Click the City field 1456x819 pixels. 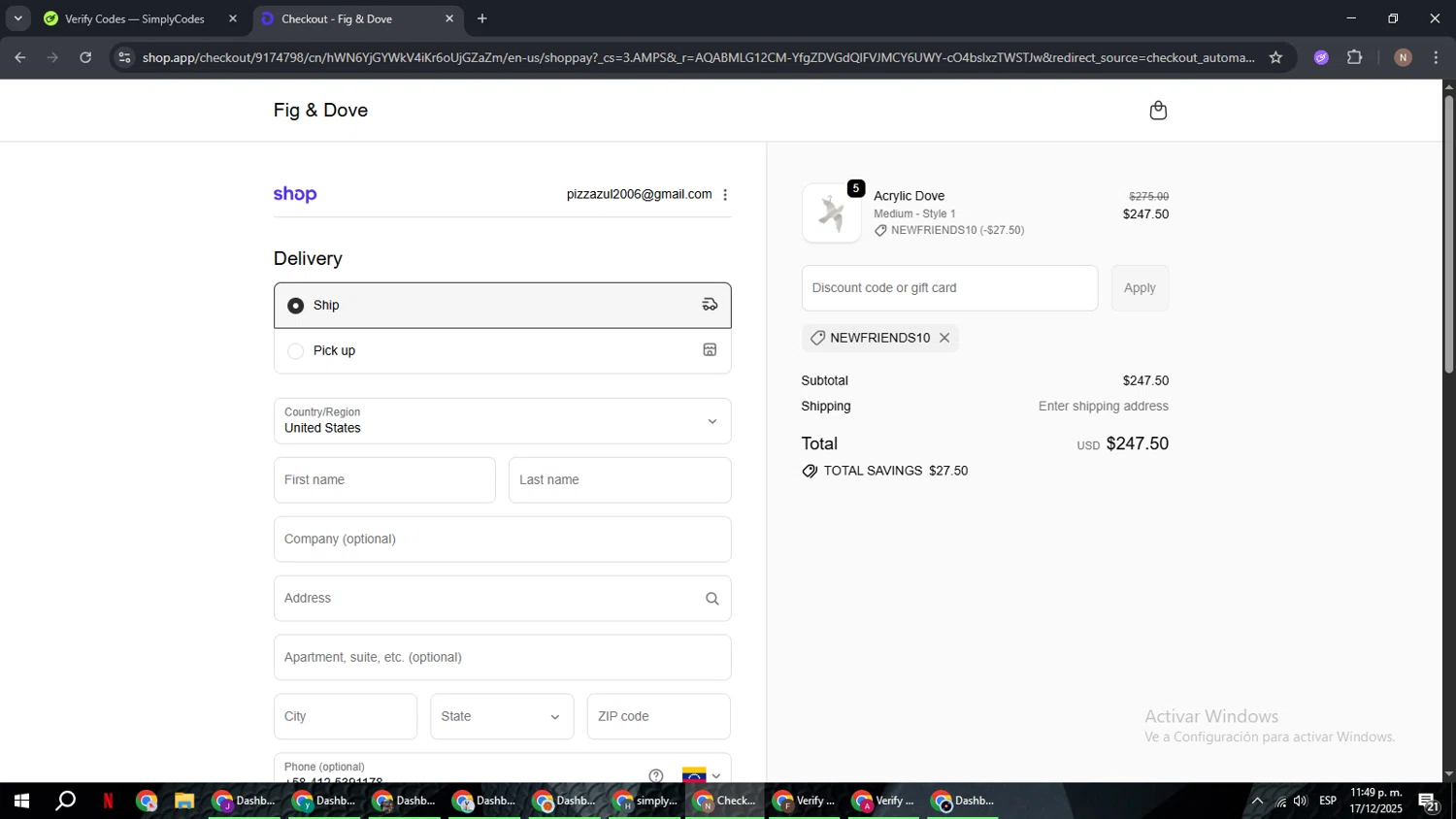(x=346, y=717)
